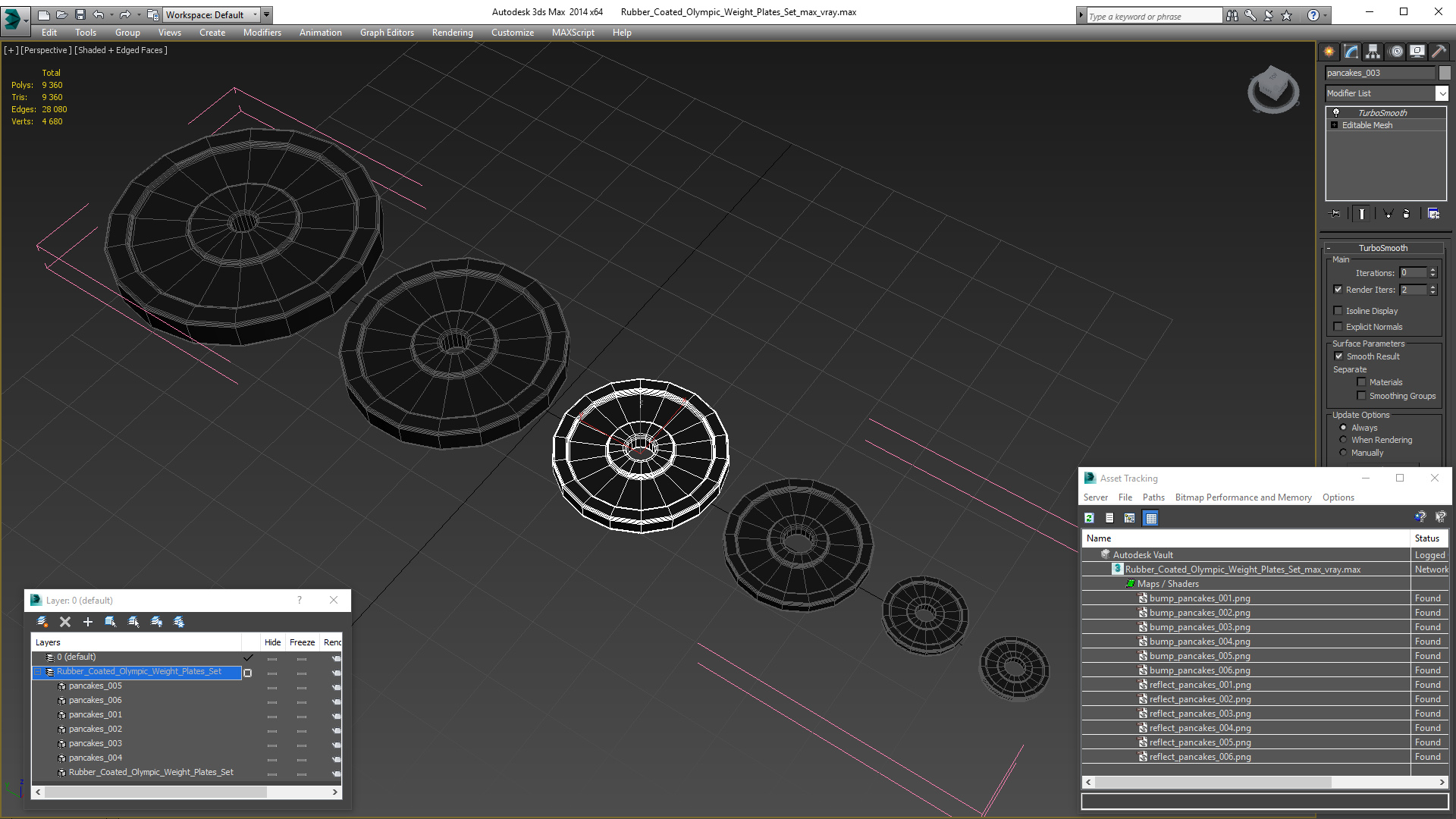This screenshot has height=819, width=1456.
Task: Click Create New Layer icon in Layer dialog
Action: coord(42,622)
